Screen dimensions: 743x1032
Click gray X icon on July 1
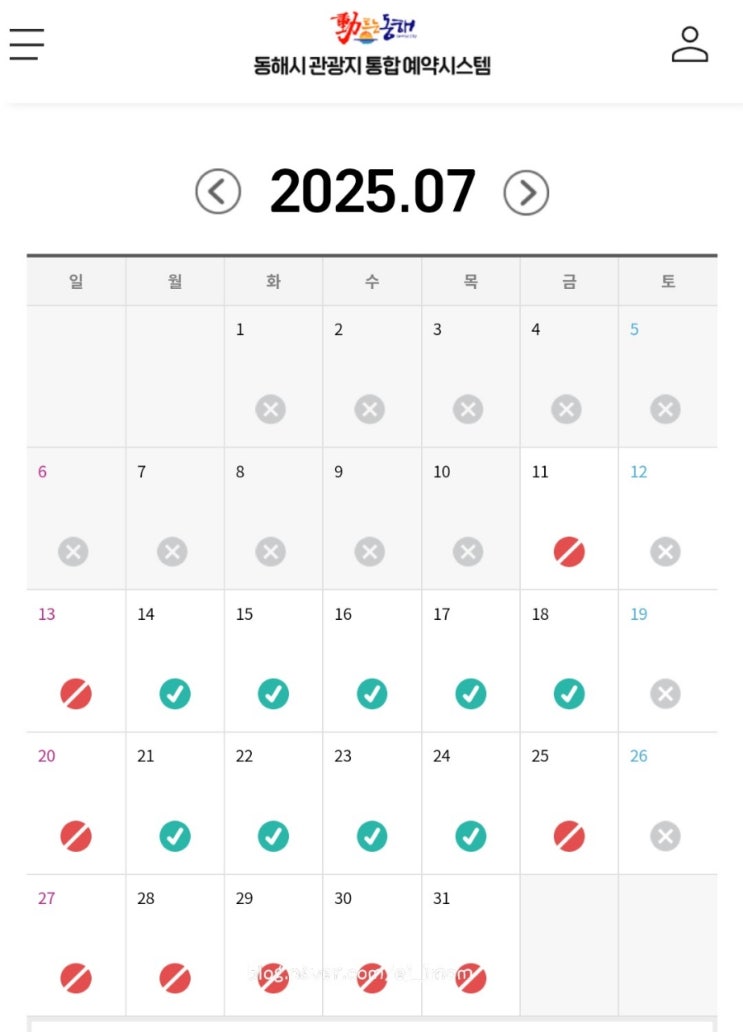click(271, 409)
